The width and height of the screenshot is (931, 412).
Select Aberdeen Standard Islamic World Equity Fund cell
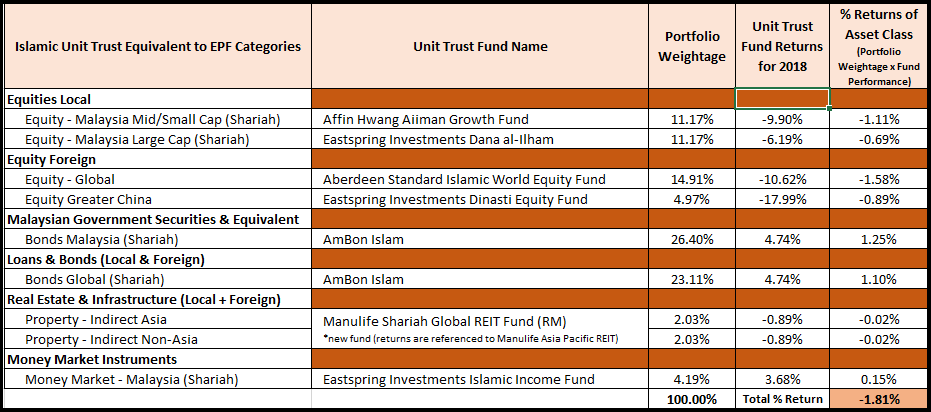pos(480,179)
